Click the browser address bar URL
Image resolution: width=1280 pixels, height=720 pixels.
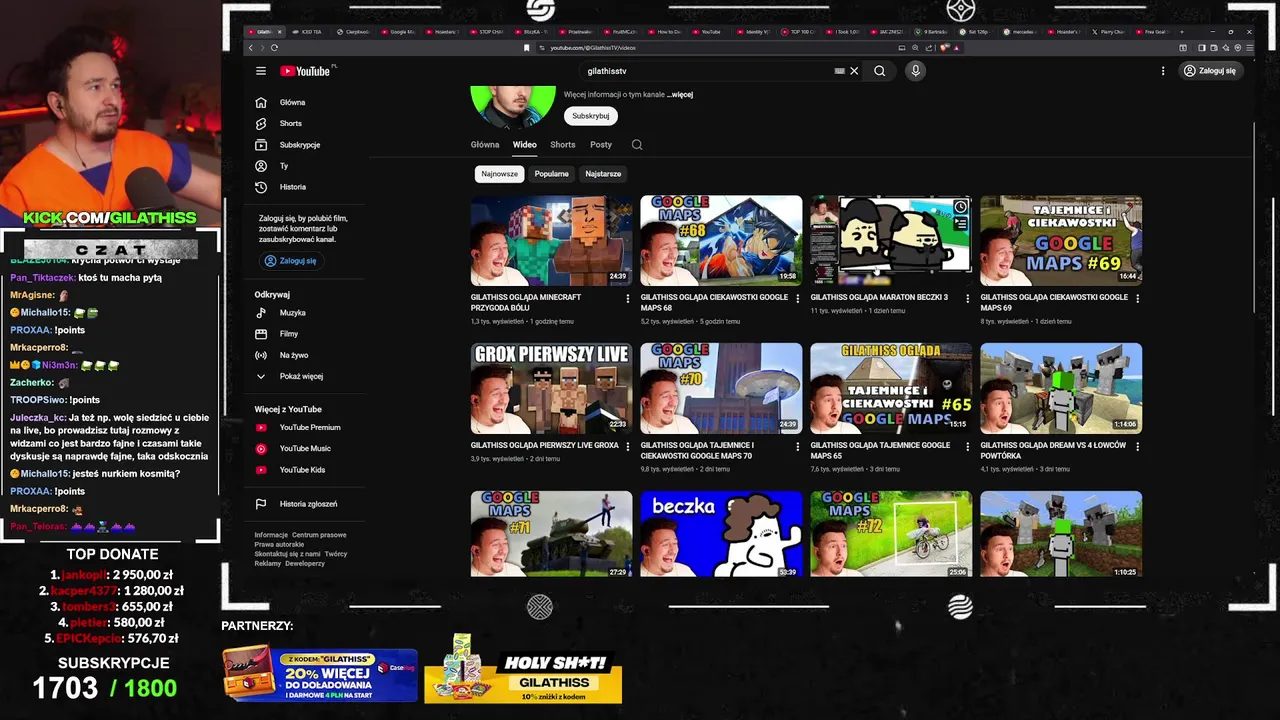pyautogui.click(x=593, y=47)
